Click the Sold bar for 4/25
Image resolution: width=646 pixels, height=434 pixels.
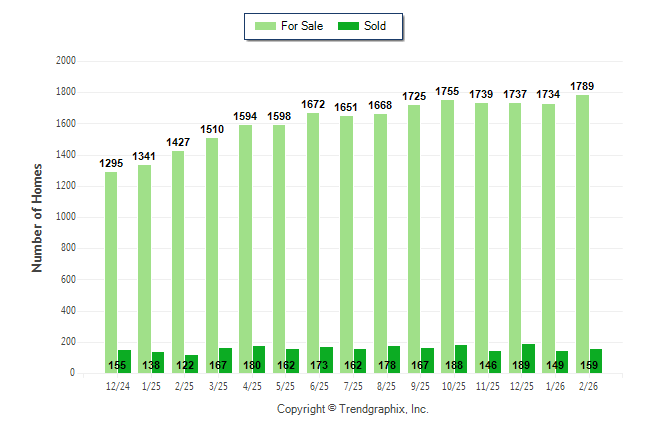[x=259, y=359]
